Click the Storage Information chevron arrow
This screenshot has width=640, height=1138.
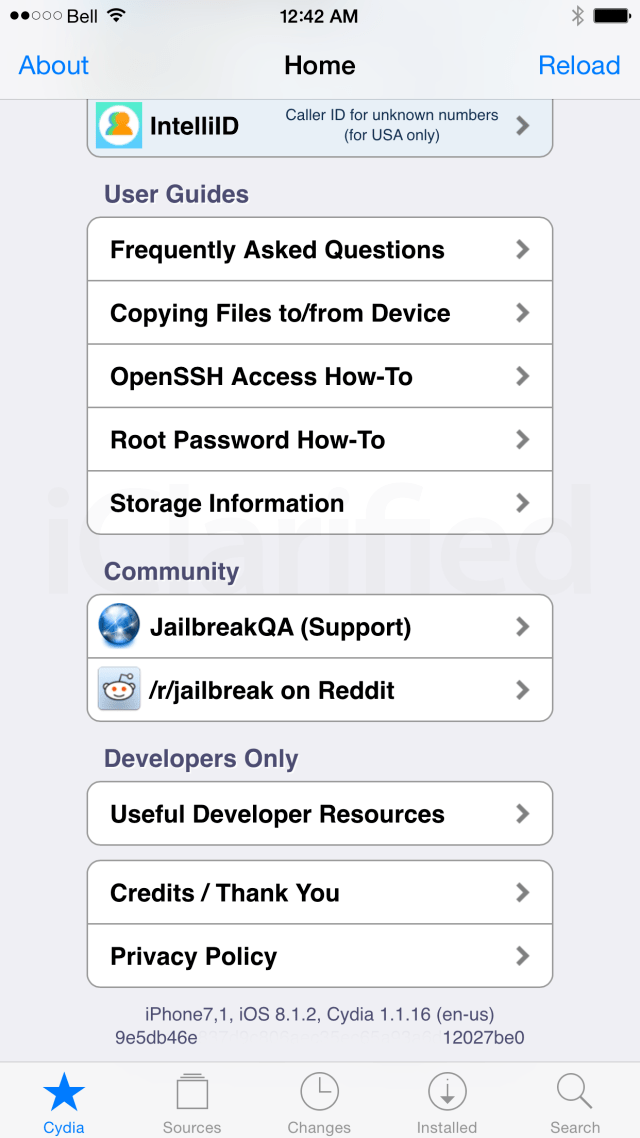click(x=522, y=503)
